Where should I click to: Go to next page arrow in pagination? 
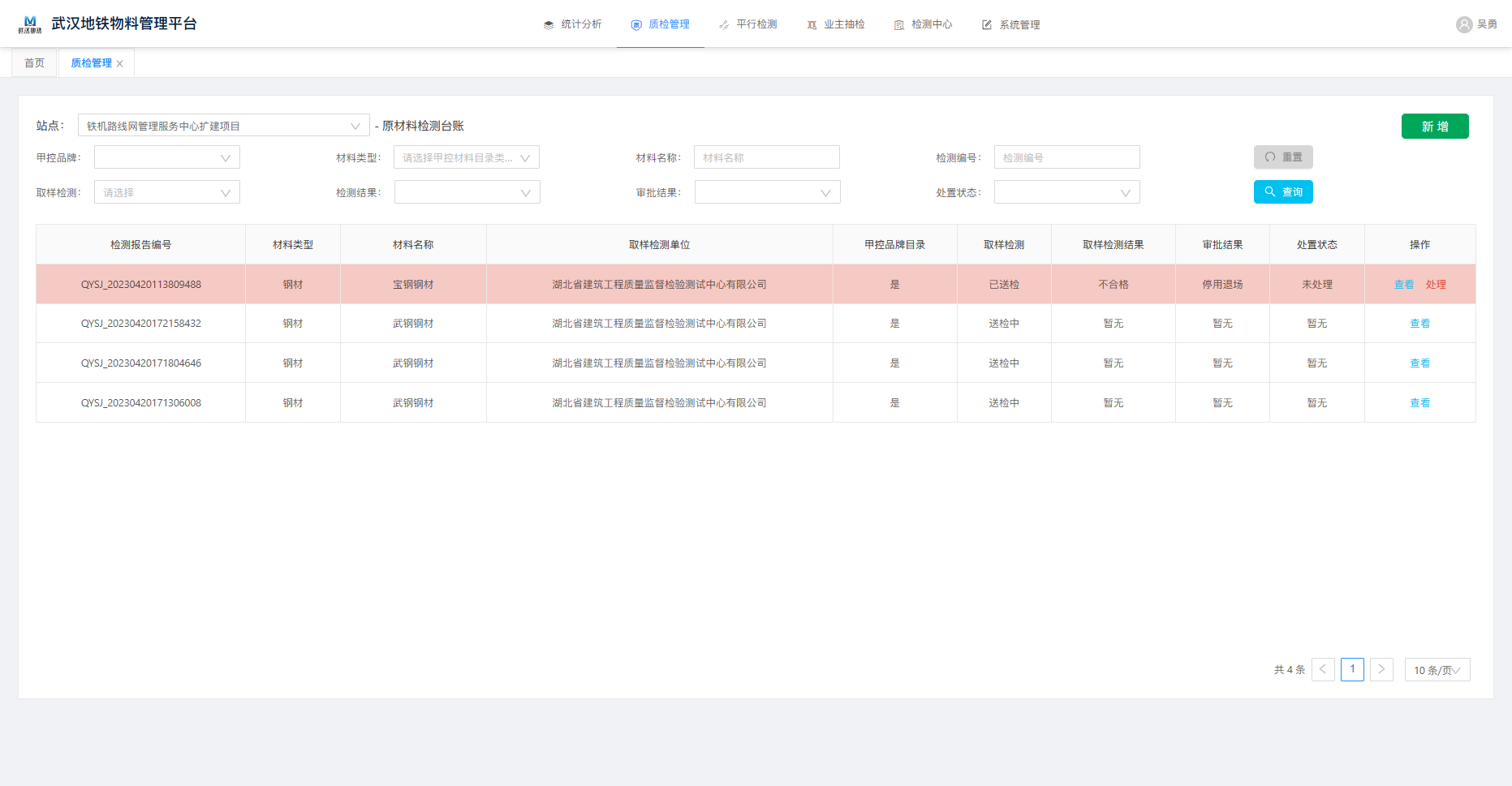[x=1381, y=670]
